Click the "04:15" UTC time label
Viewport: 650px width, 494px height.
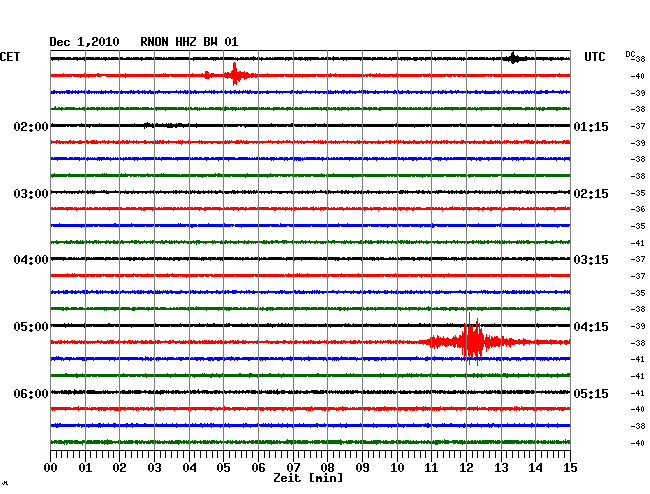point(591,327)
